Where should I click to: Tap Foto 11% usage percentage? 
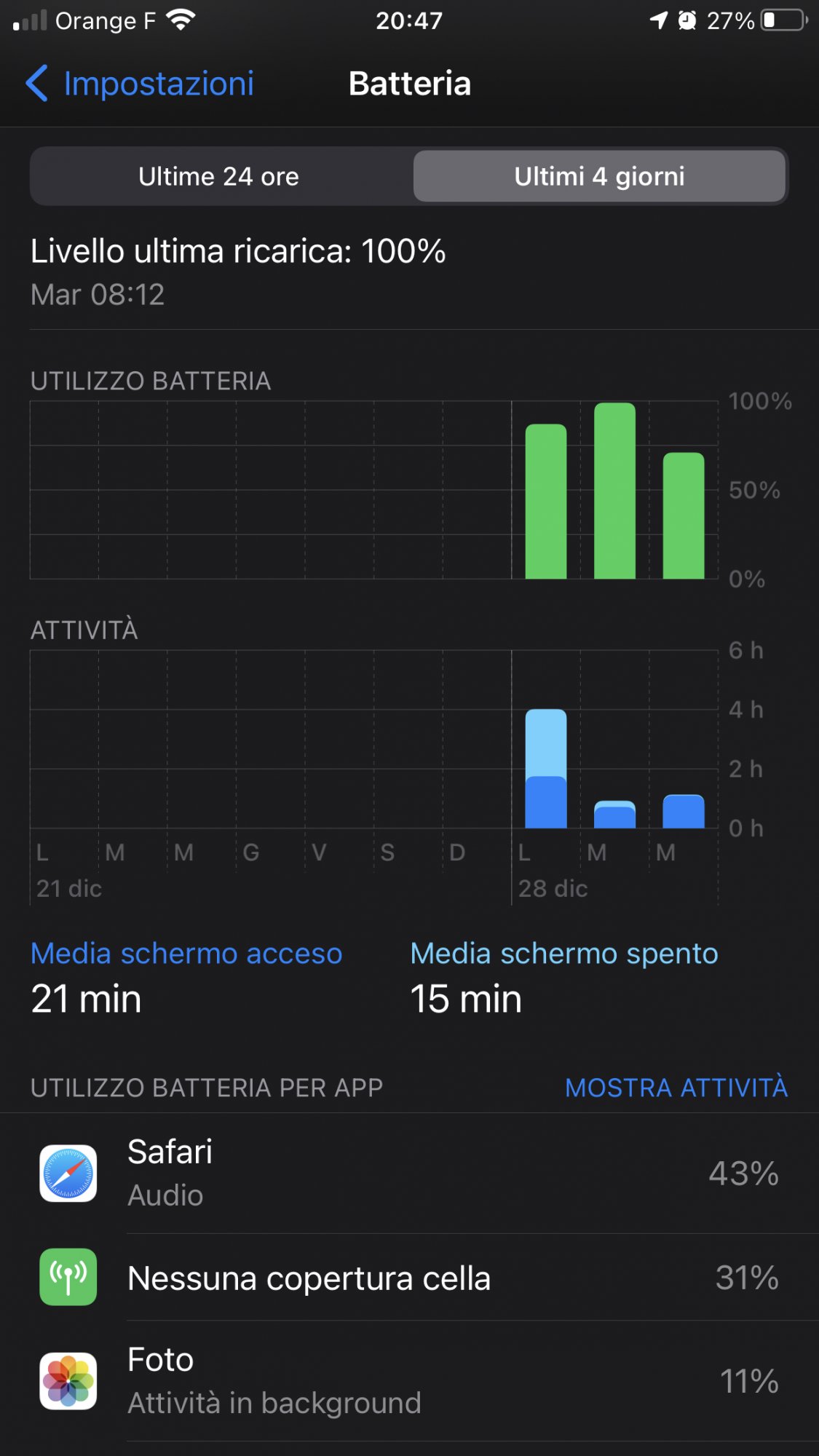pyautogui.click(x=749, y=1381)
